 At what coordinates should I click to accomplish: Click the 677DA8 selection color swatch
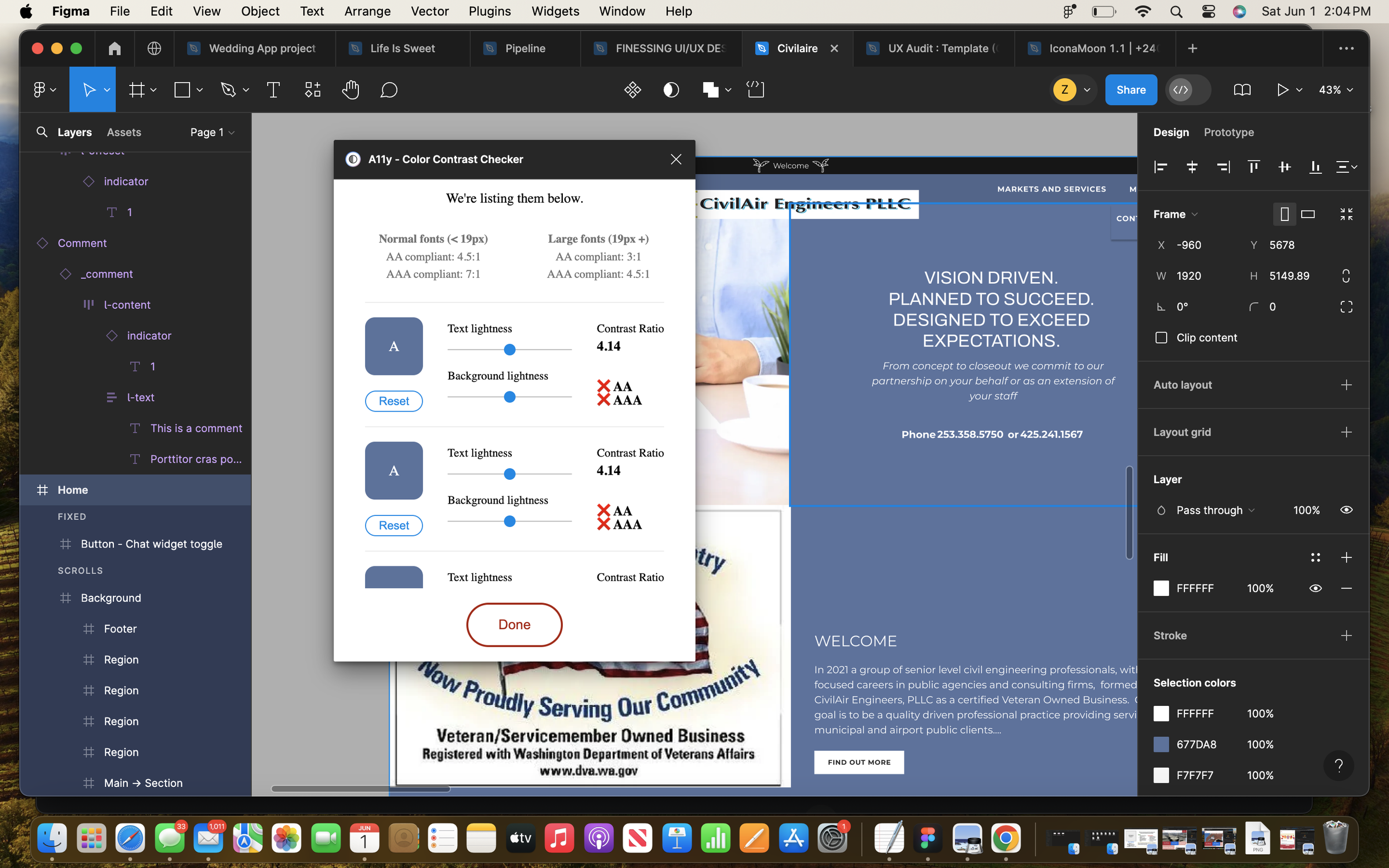pyautogui.click(x=1161, y=745)
